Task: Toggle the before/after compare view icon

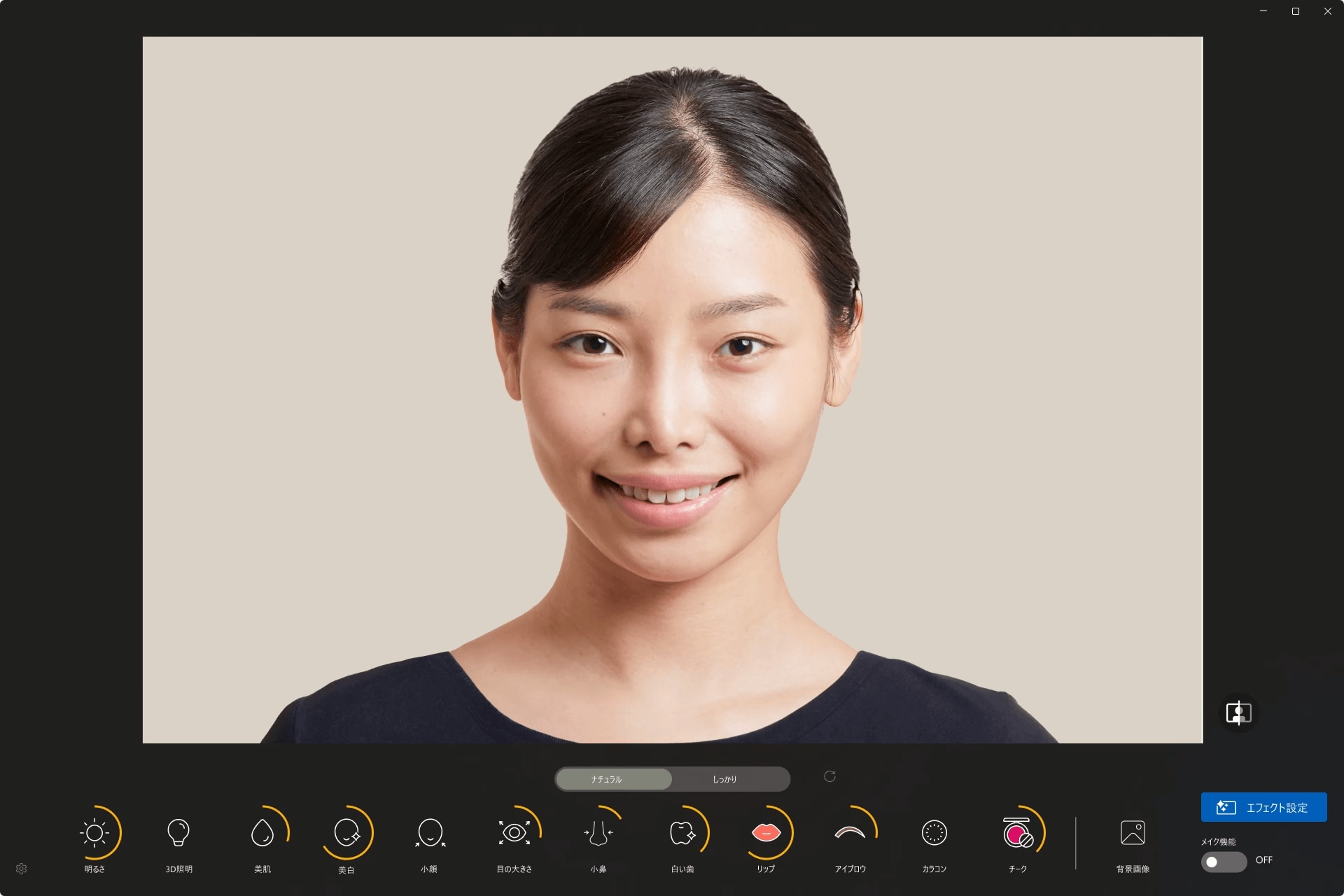Action: point(1238,713)
